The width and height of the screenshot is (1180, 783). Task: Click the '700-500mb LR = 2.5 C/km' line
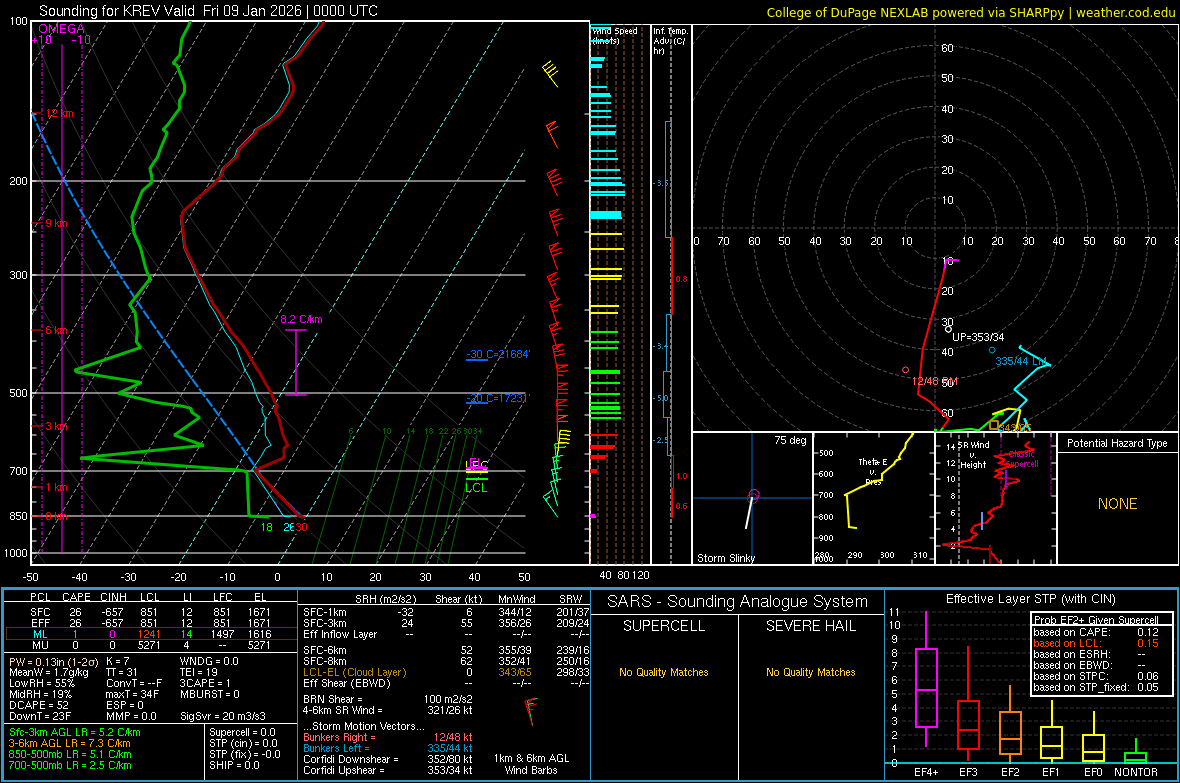(x=70, y=765)
